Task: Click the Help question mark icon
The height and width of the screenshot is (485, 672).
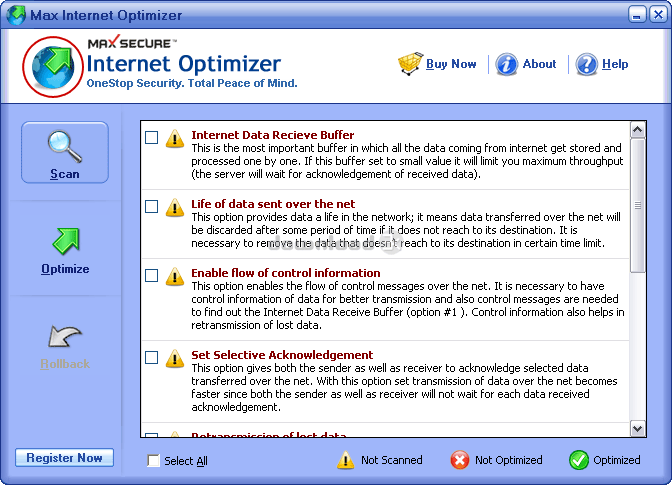Action: (x=586, y=64)
